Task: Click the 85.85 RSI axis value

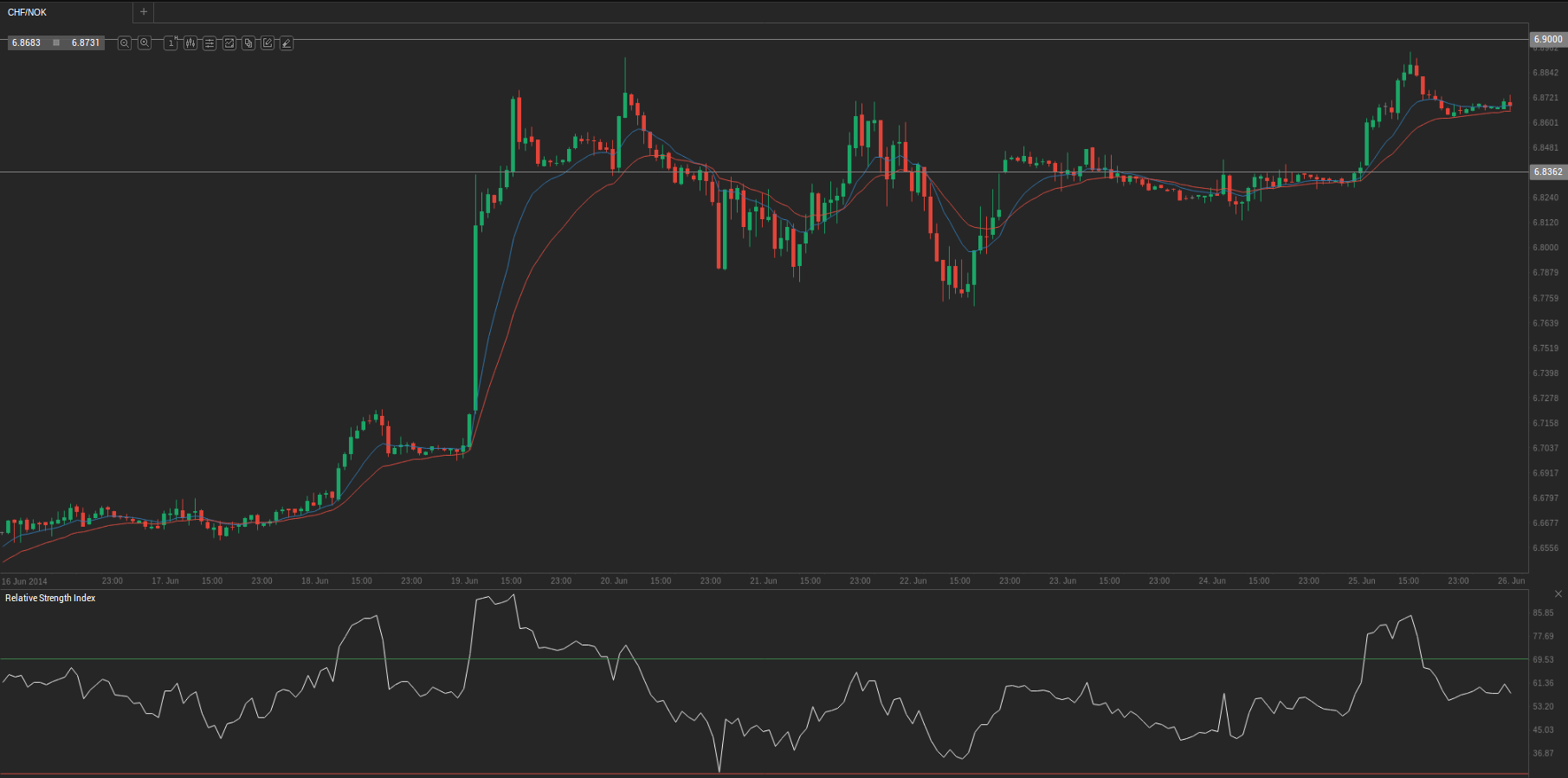Action: tap(1544, 613)
